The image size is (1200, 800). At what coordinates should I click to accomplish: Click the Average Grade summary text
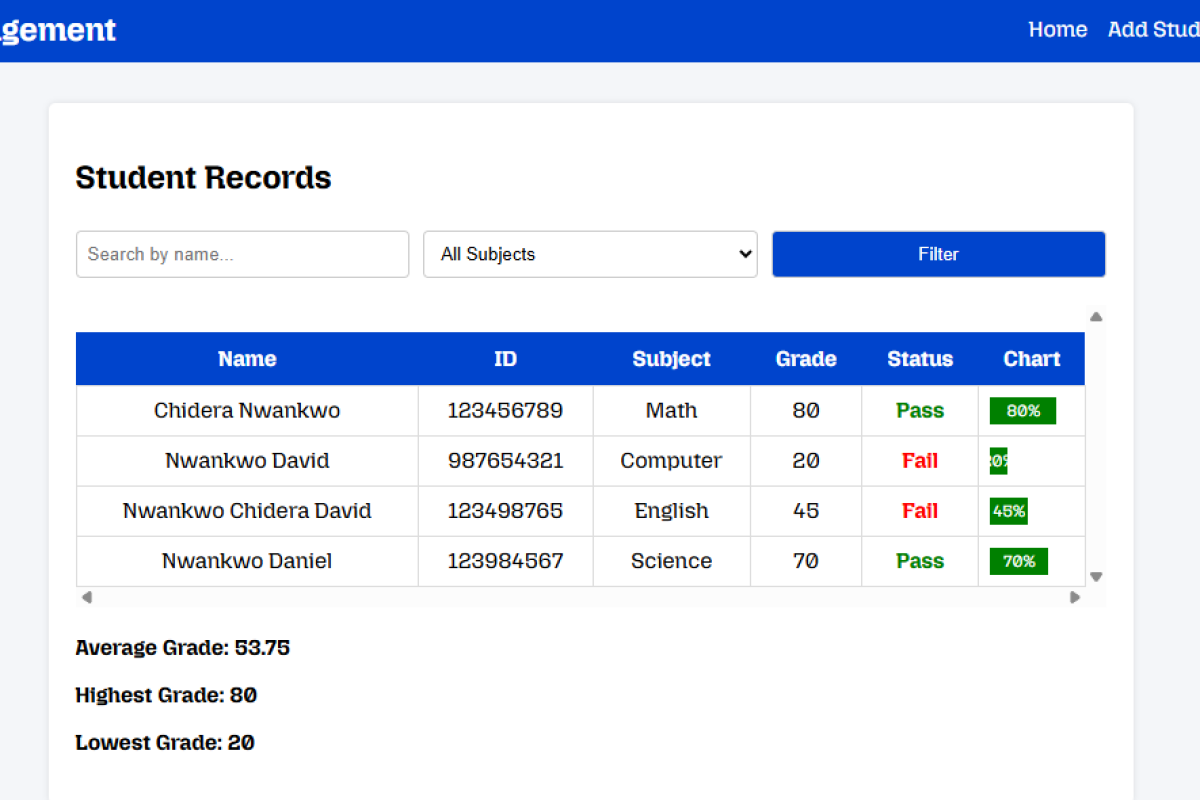(182, 647)
